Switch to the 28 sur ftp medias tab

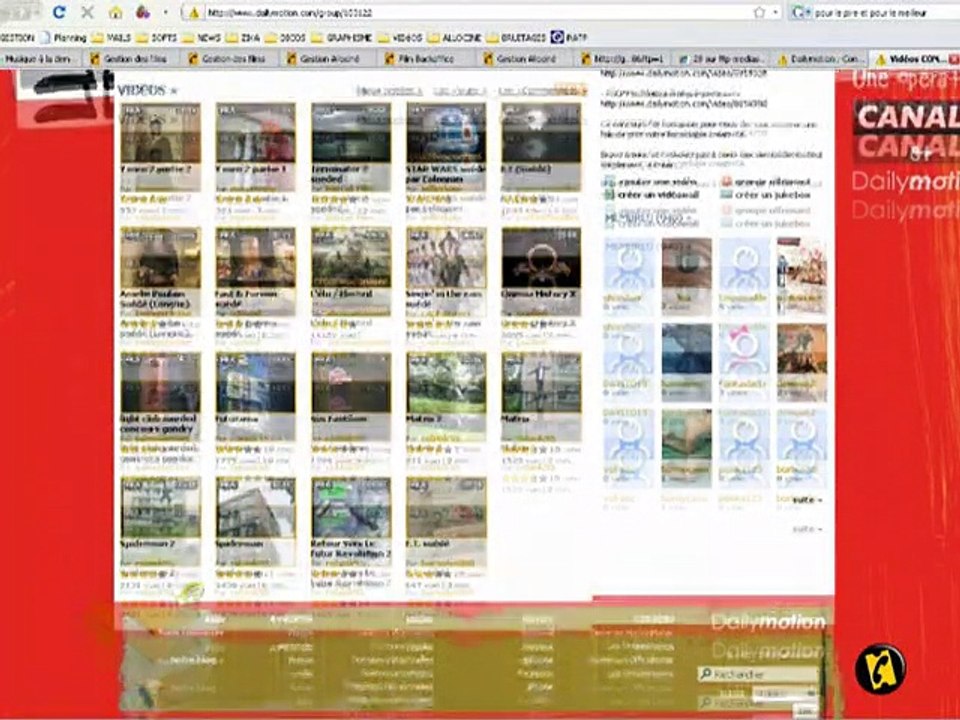click(x=722, y=59)
